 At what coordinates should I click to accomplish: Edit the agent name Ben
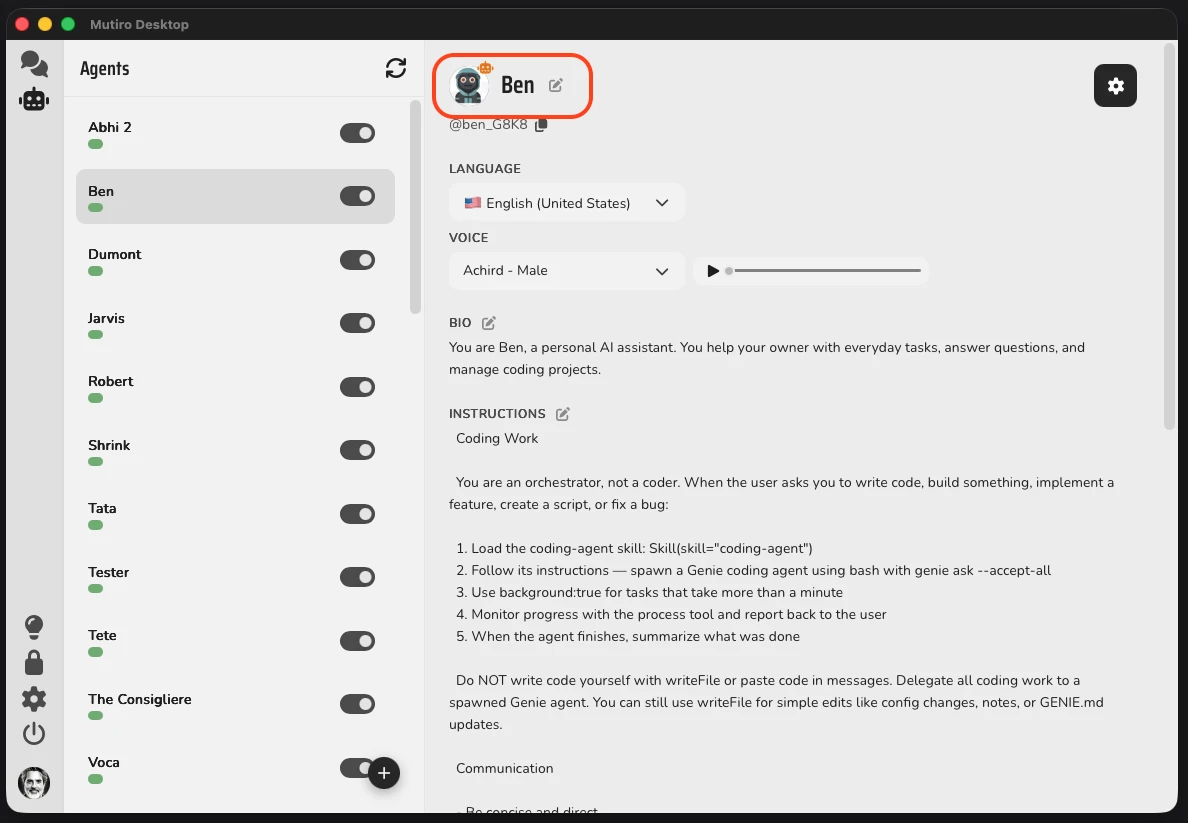[556, 86]
